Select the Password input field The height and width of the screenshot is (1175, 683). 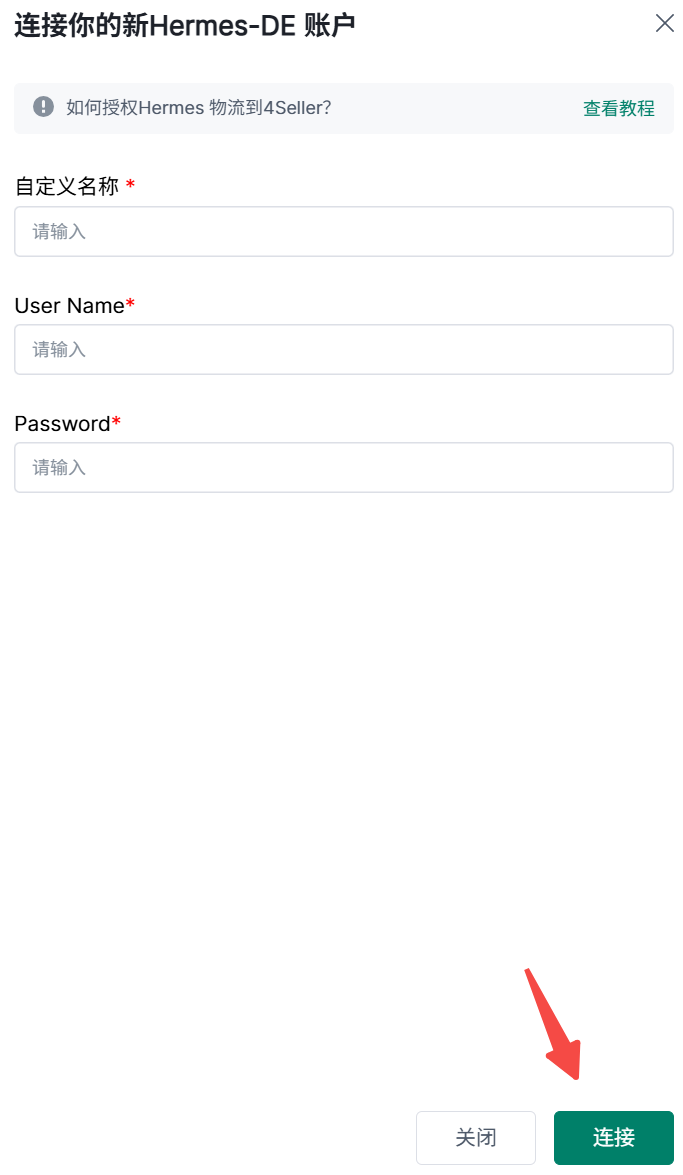(x=343, y=467)
